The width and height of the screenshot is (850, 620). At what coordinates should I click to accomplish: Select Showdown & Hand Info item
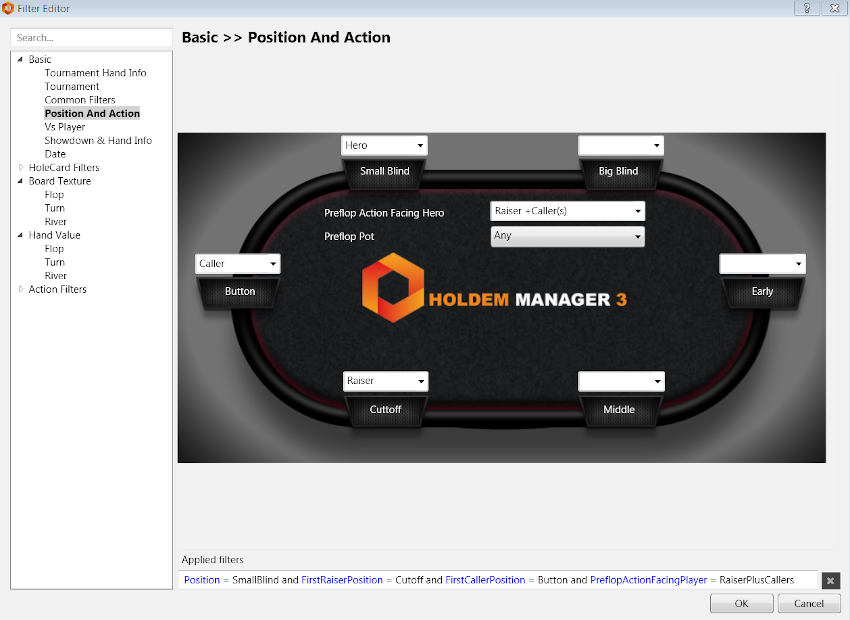click(98, 141)
